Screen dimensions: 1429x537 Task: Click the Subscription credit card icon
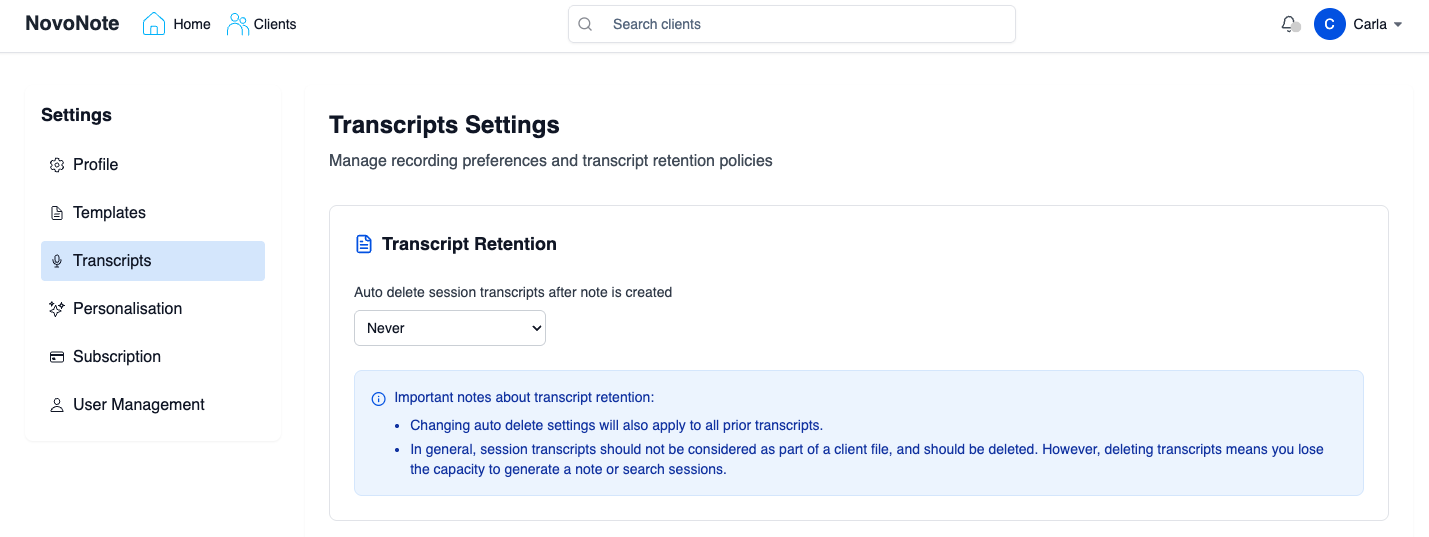(x=57, y=357)
